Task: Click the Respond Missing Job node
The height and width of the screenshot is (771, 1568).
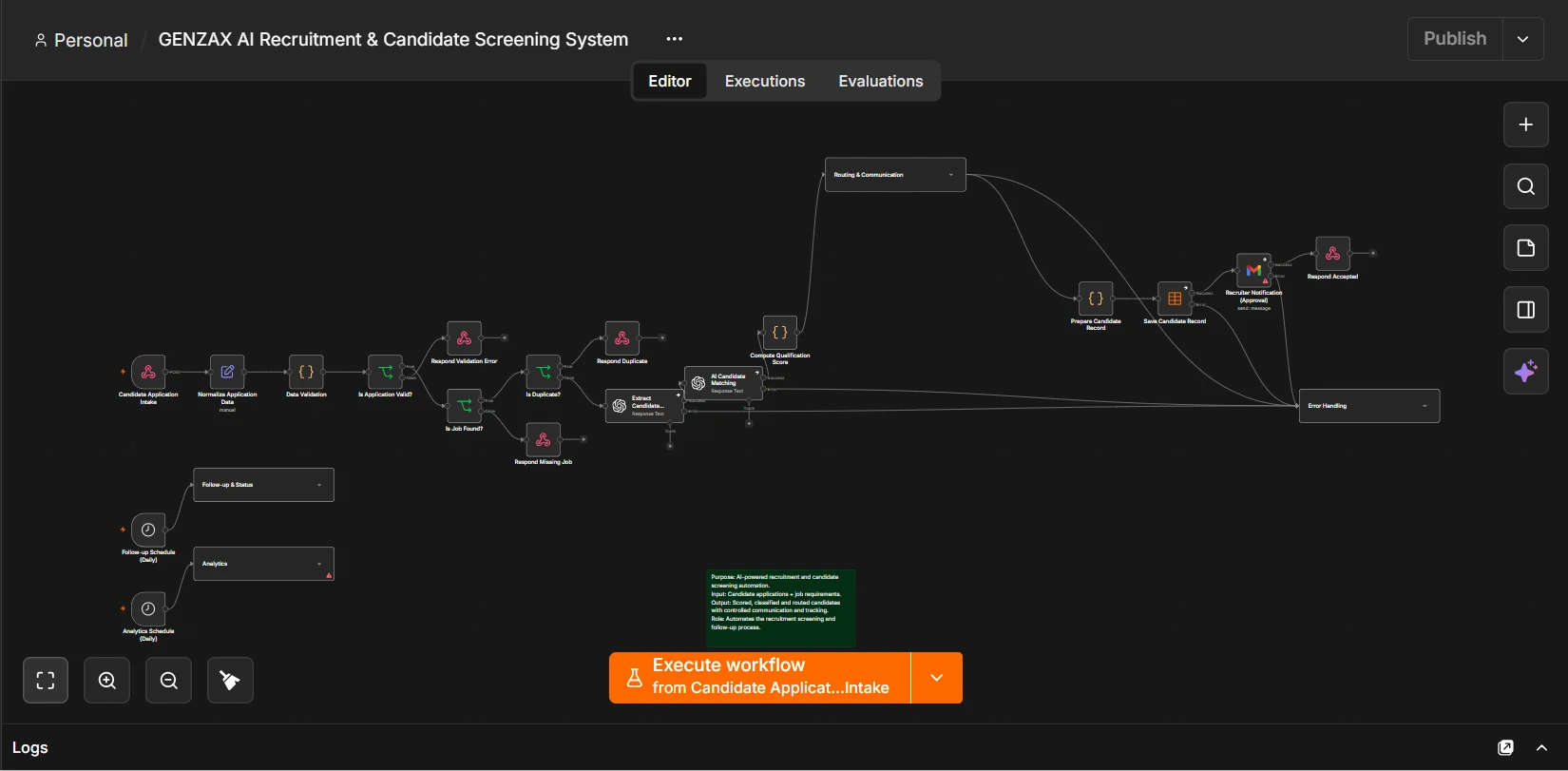Action: click(543, 439)
